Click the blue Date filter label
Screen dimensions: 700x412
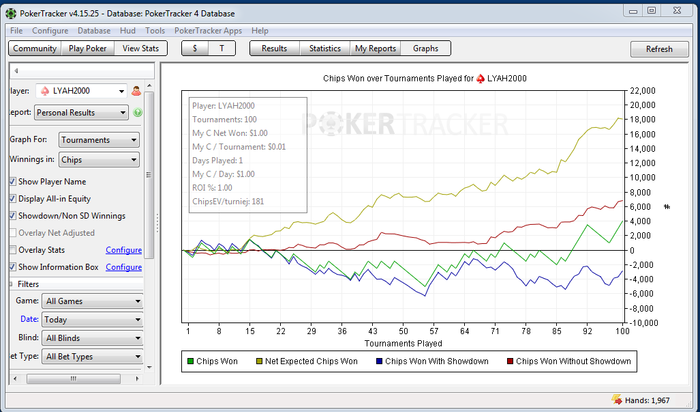29,319
